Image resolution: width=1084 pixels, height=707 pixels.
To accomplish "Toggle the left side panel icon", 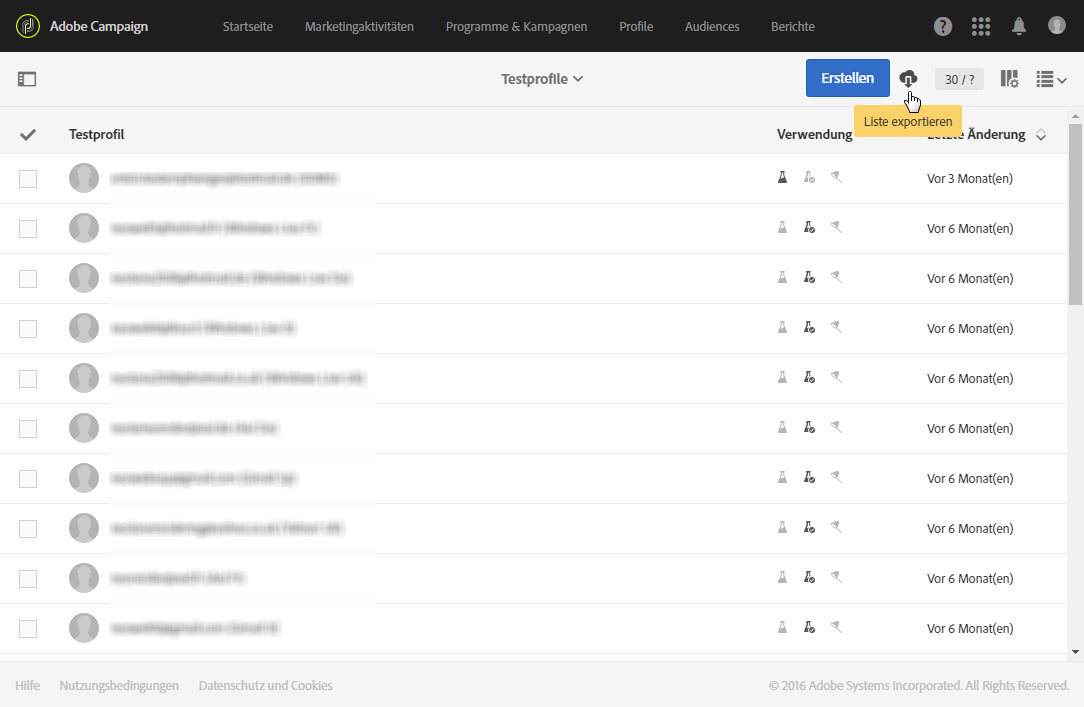I will 27,79.
